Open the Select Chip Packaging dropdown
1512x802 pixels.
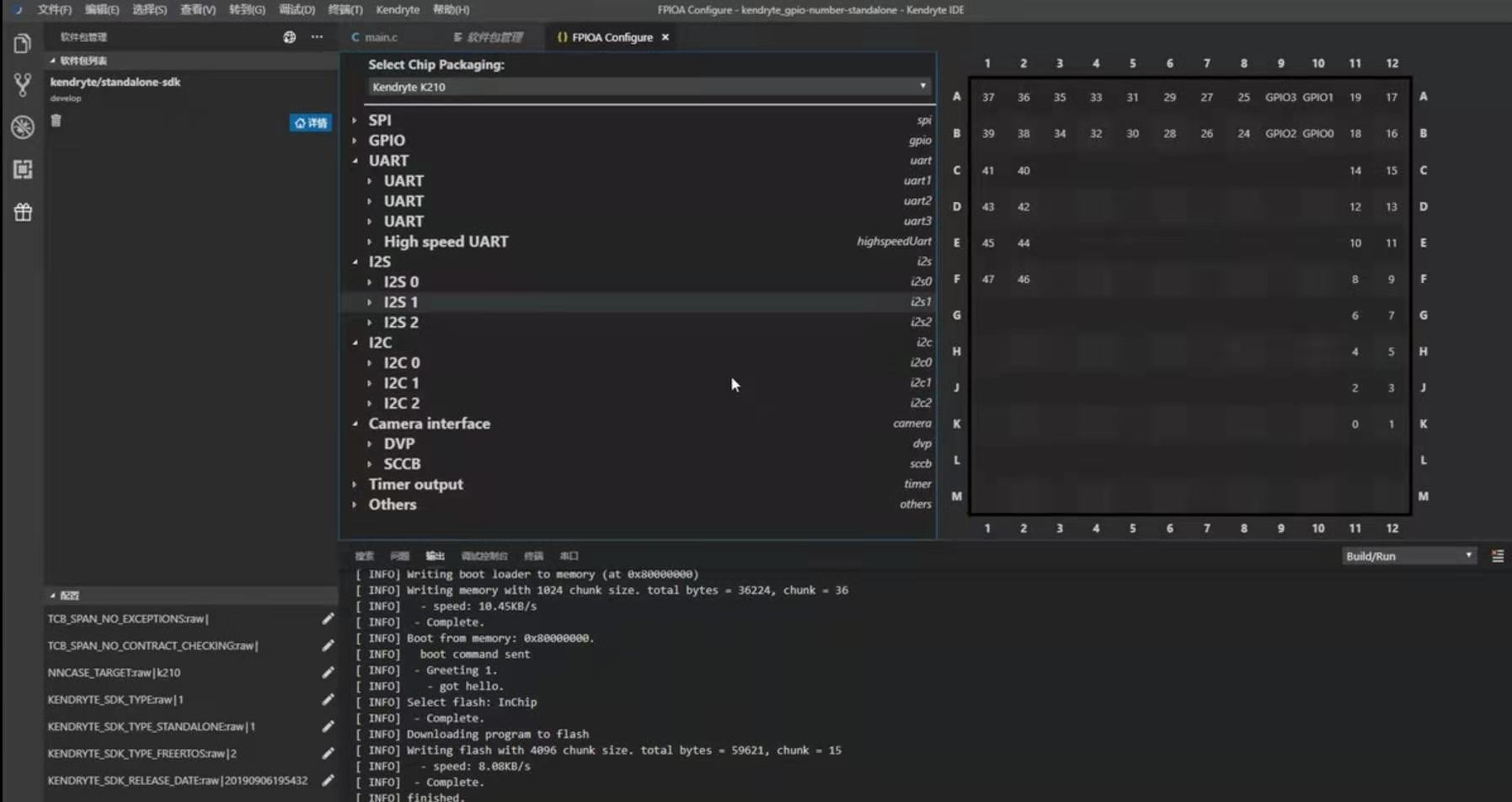tap(649, 87)
